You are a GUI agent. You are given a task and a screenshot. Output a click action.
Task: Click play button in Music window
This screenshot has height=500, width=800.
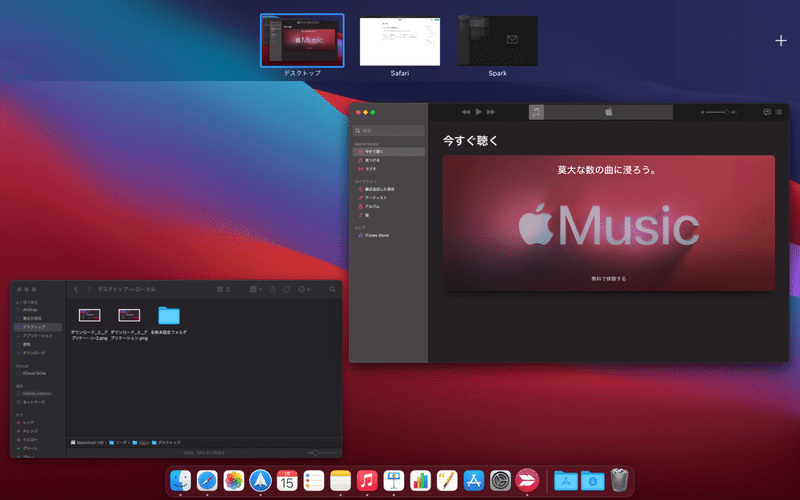pos(479,112)
